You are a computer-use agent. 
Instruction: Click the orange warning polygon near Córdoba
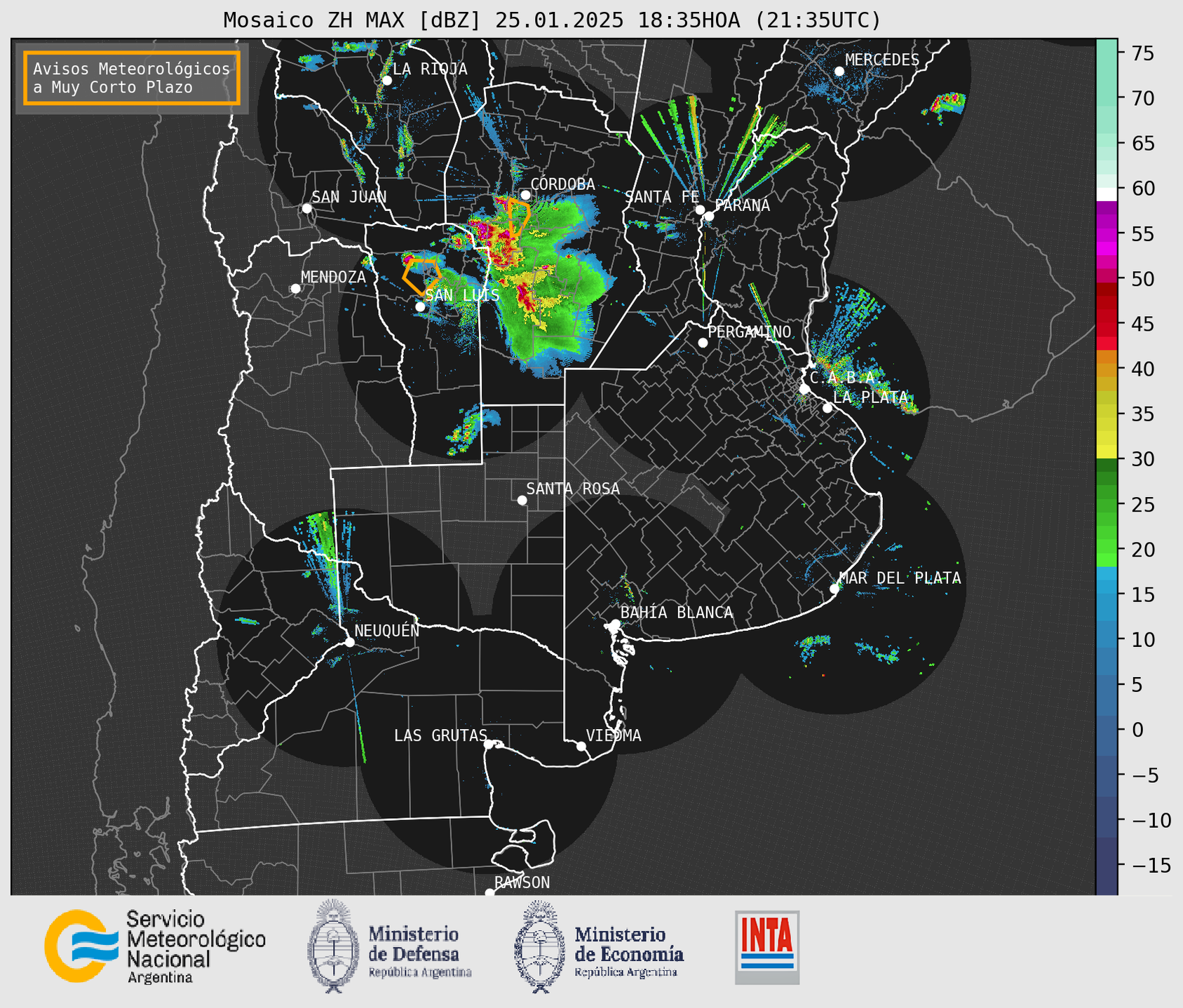(x=518, y=218)
